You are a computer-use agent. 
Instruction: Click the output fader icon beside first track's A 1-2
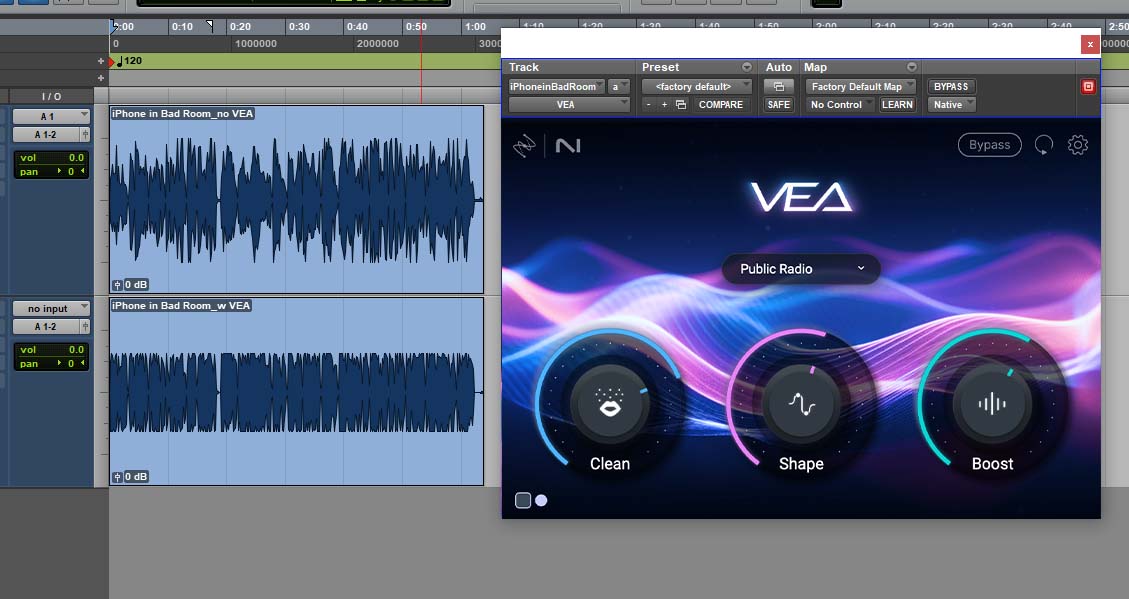85,135
